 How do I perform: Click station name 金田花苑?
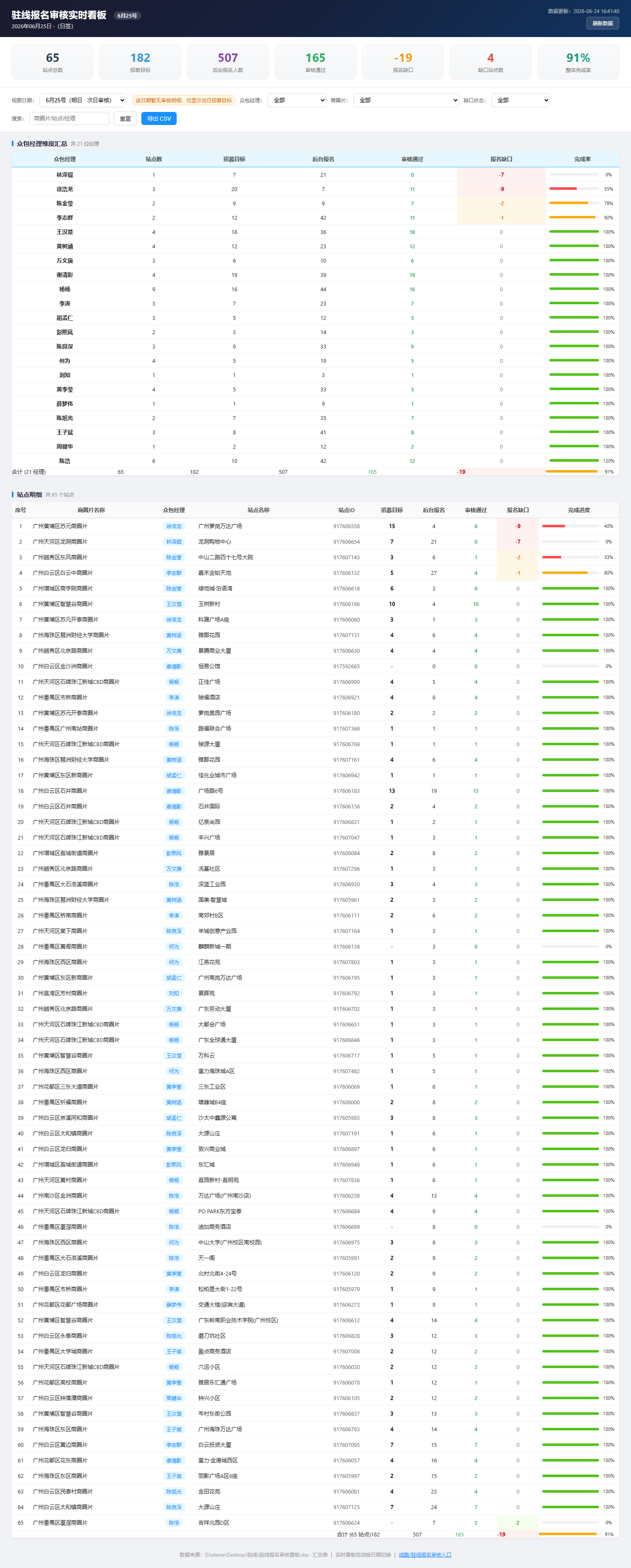coord(209,1491)
